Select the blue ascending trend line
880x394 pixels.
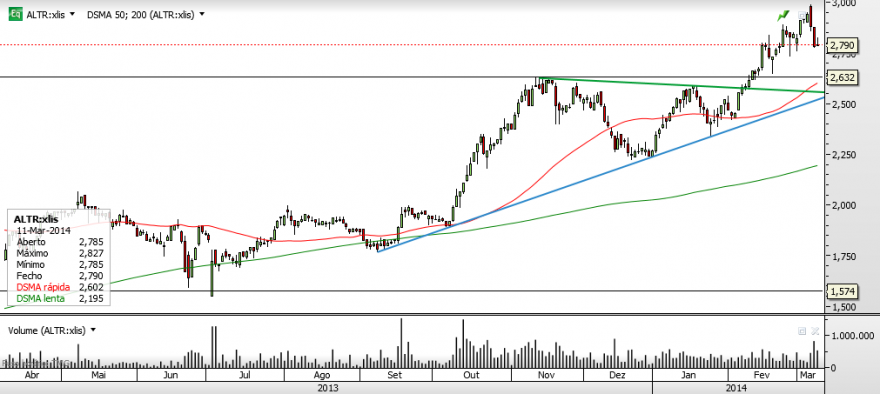click(x=601, y=175)
